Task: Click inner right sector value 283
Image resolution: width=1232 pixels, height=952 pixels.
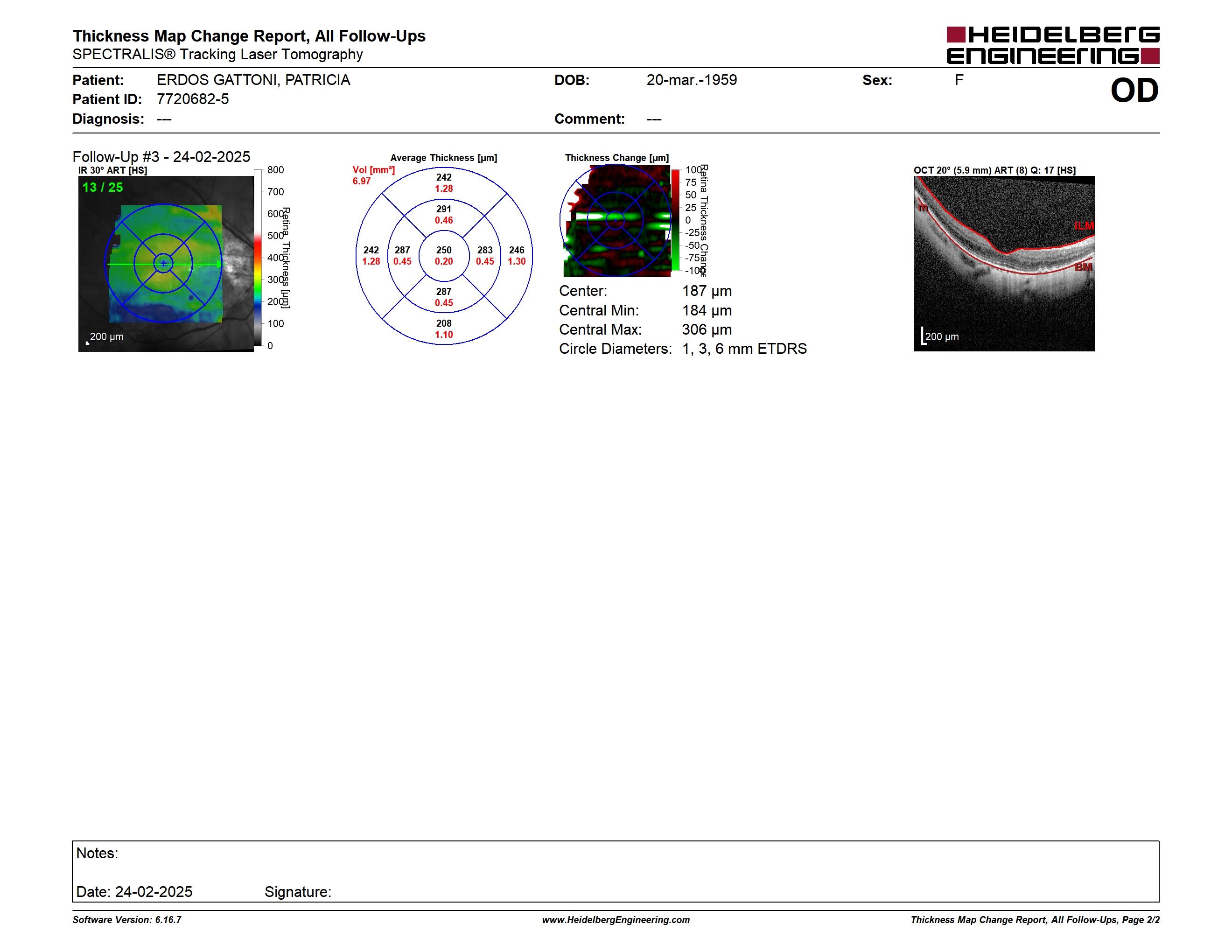Action: click(x=485, y=250)
